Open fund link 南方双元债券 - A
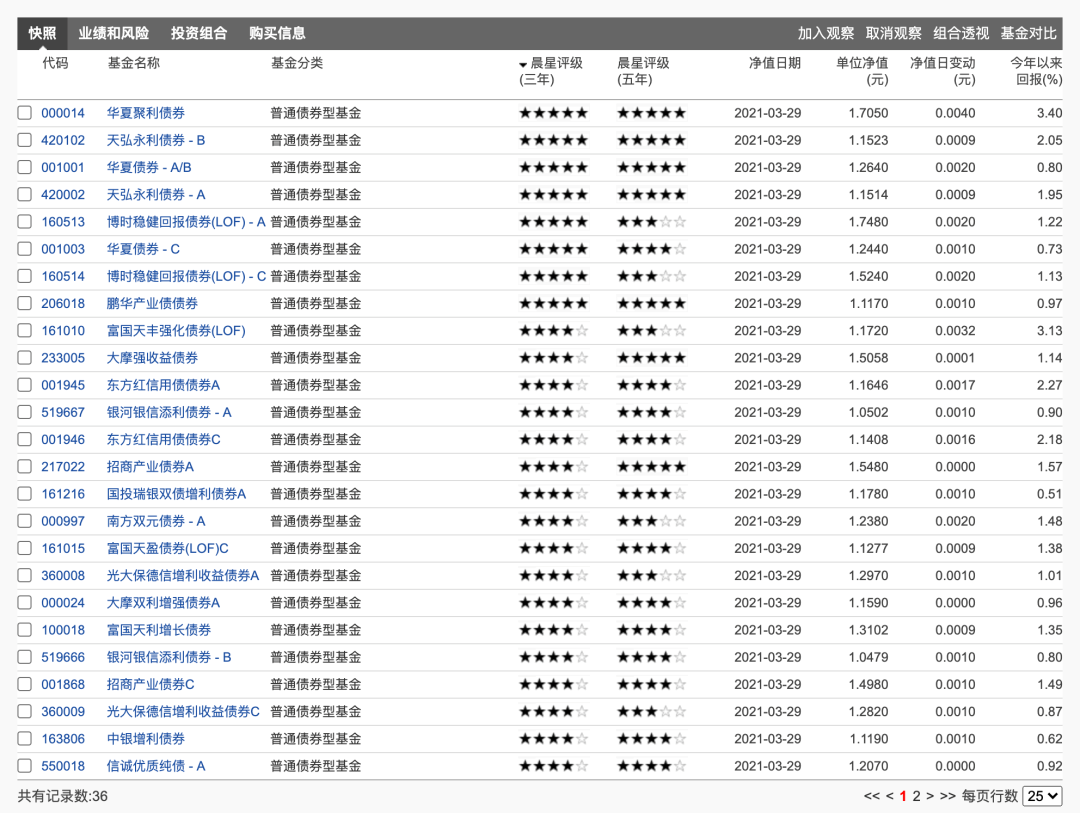Viewport: 1080px width, 813px height. [156, 521]
